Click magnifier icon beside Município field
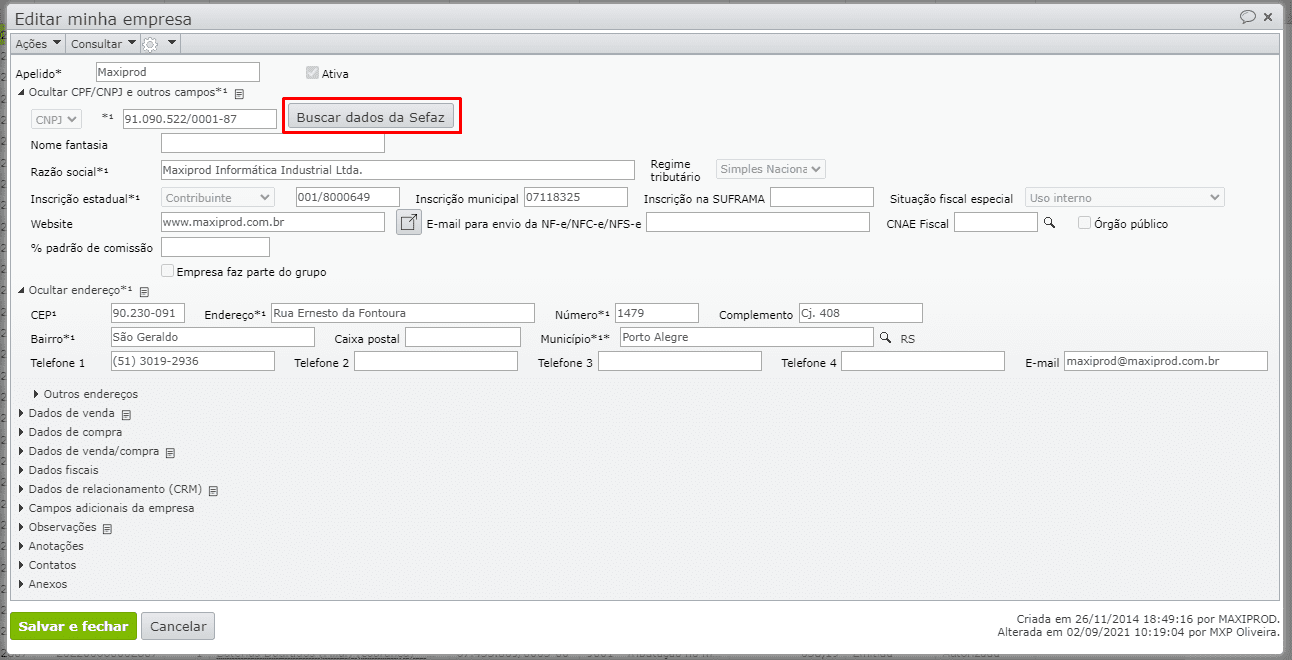Viewport: 1292px width, 660px height. [x=885, y=338]
